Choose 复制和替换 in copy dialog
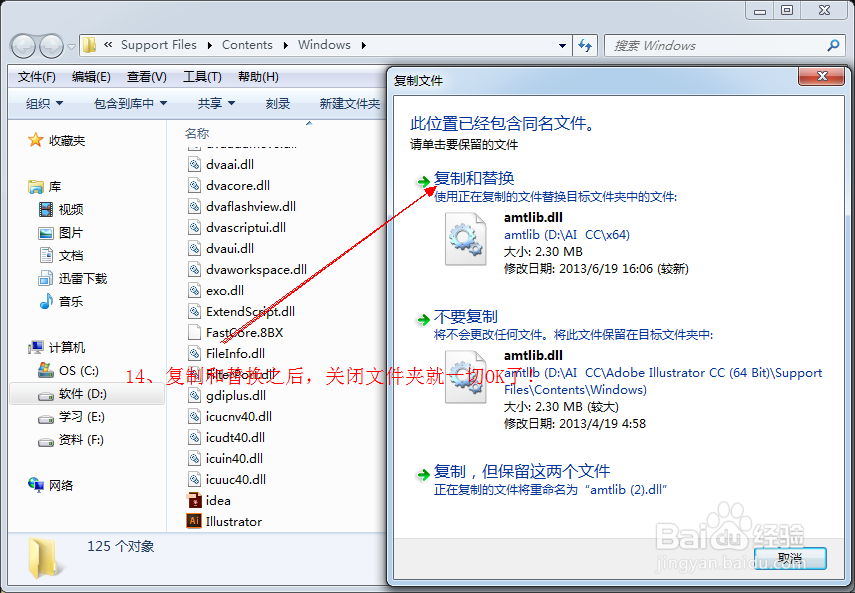 point(473,178)
